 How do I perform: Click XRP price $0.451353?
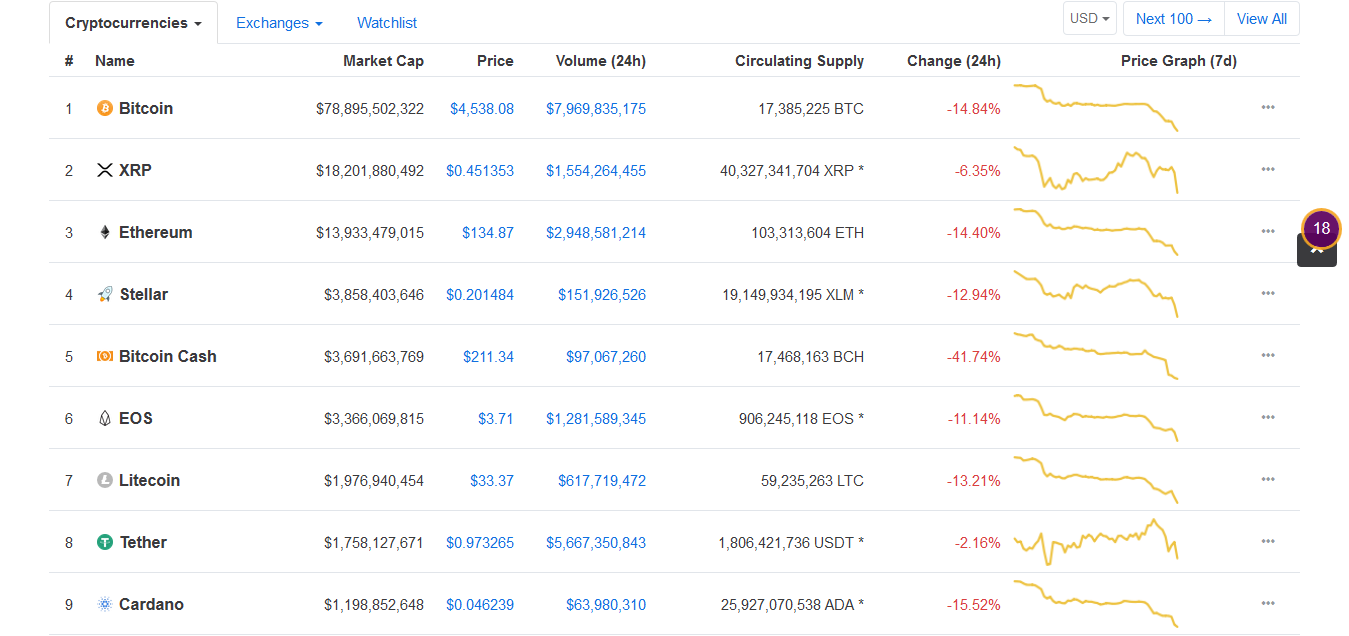click(x=480, y=170)
